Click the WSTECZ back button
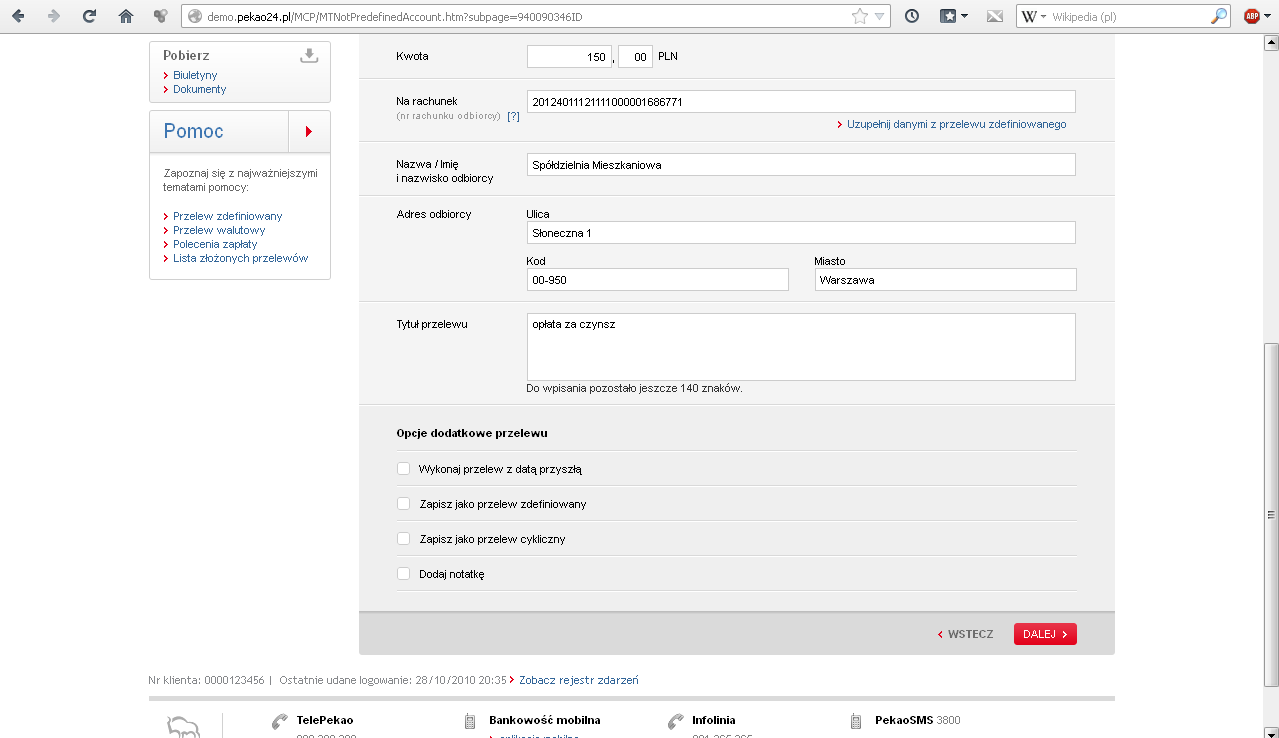The width and height of the screenshot is (1279, 738). click(x=966, y=634)
